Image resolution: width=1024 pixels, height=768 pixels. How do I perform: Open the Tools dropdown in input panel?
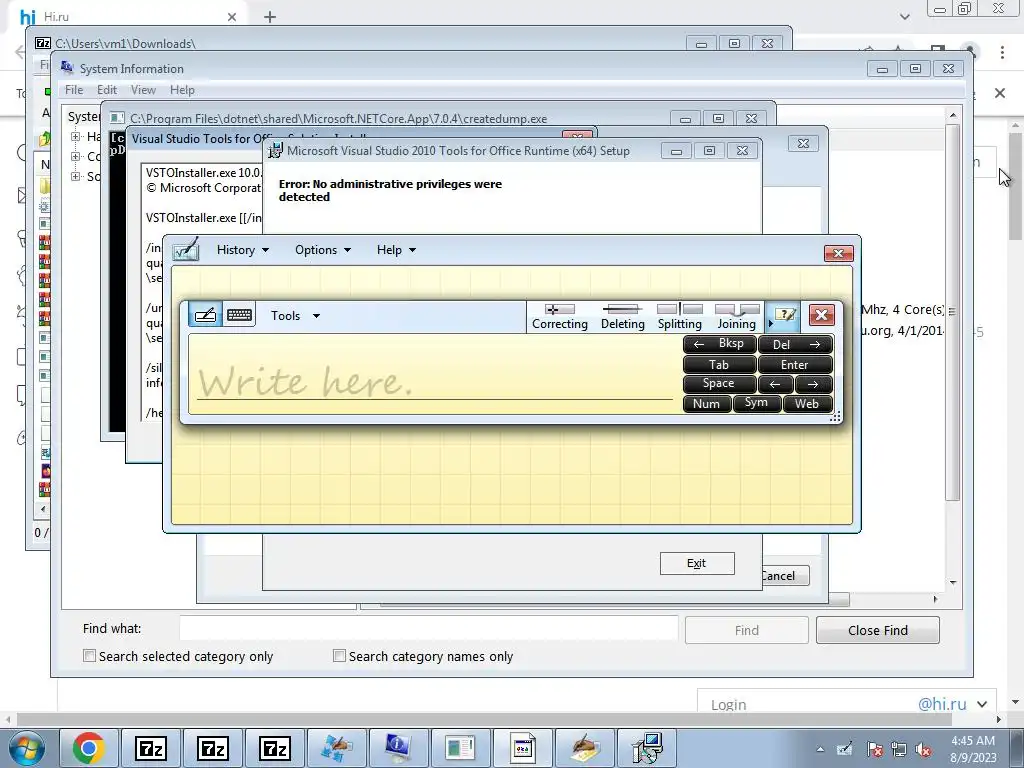click(295, 316)
